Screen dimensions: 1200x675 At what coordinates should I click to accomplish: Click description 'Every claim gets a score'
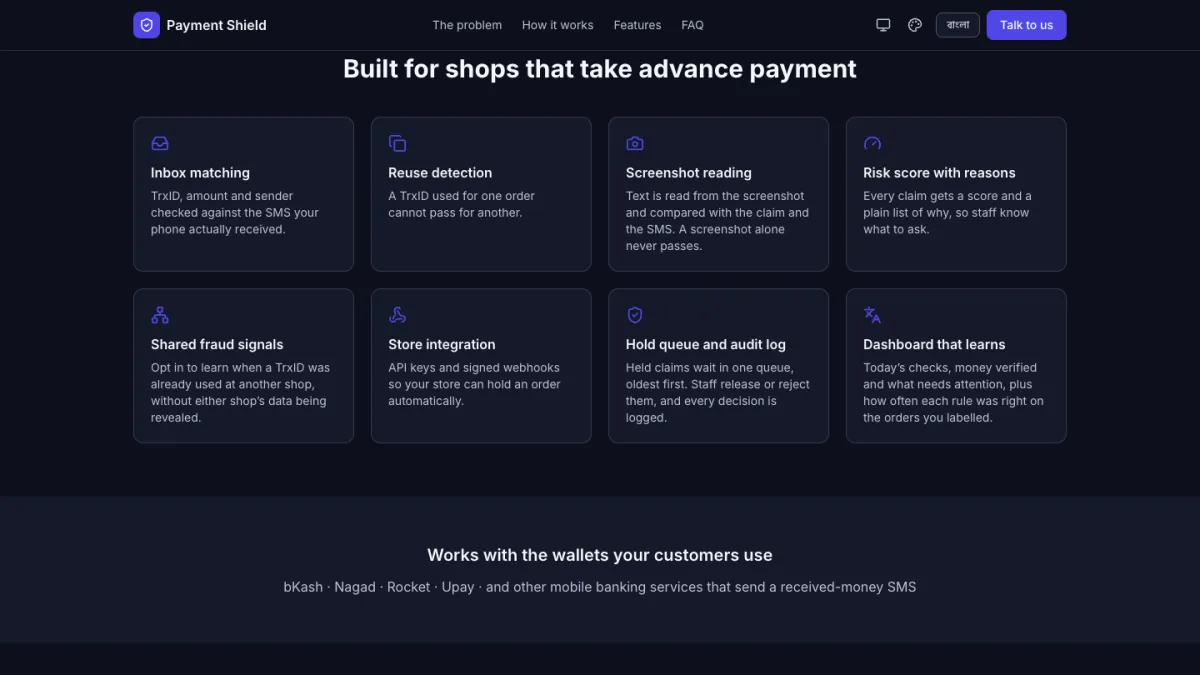(947, 213)
